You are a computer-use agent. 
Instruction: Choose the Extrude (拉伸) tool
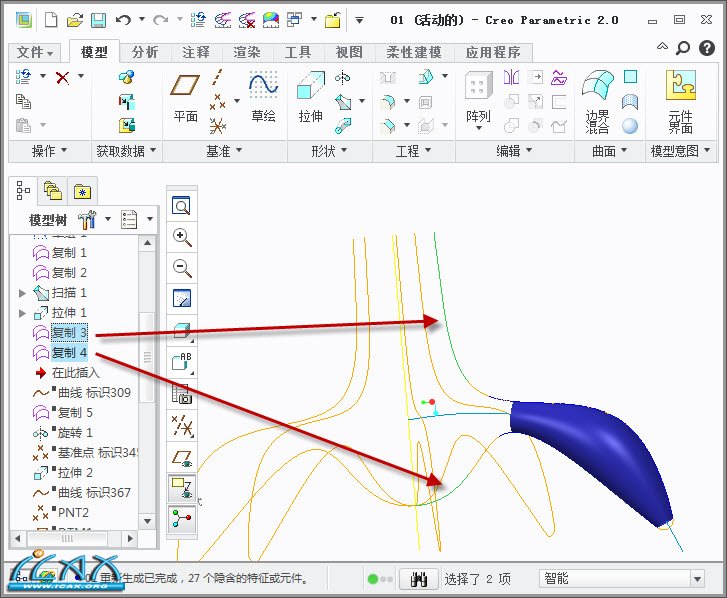click(311, 97)
